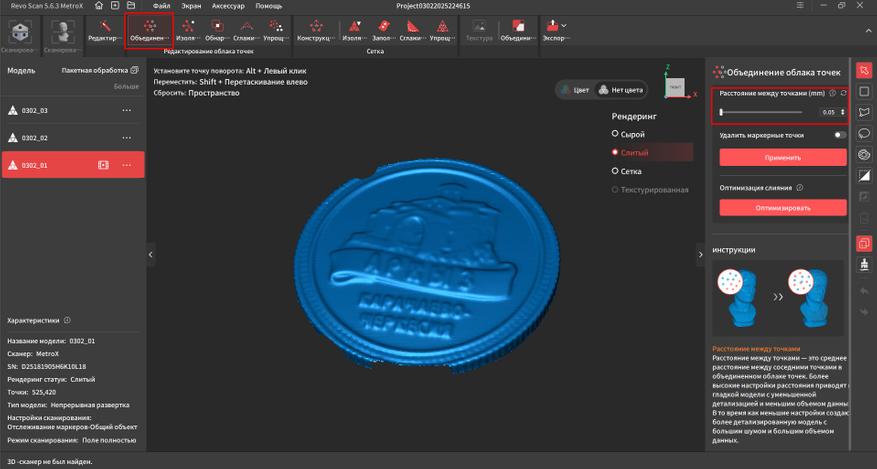Select the mesh Изоля isolation tool
The image size is (877, 469).
(x=353, y=31)
